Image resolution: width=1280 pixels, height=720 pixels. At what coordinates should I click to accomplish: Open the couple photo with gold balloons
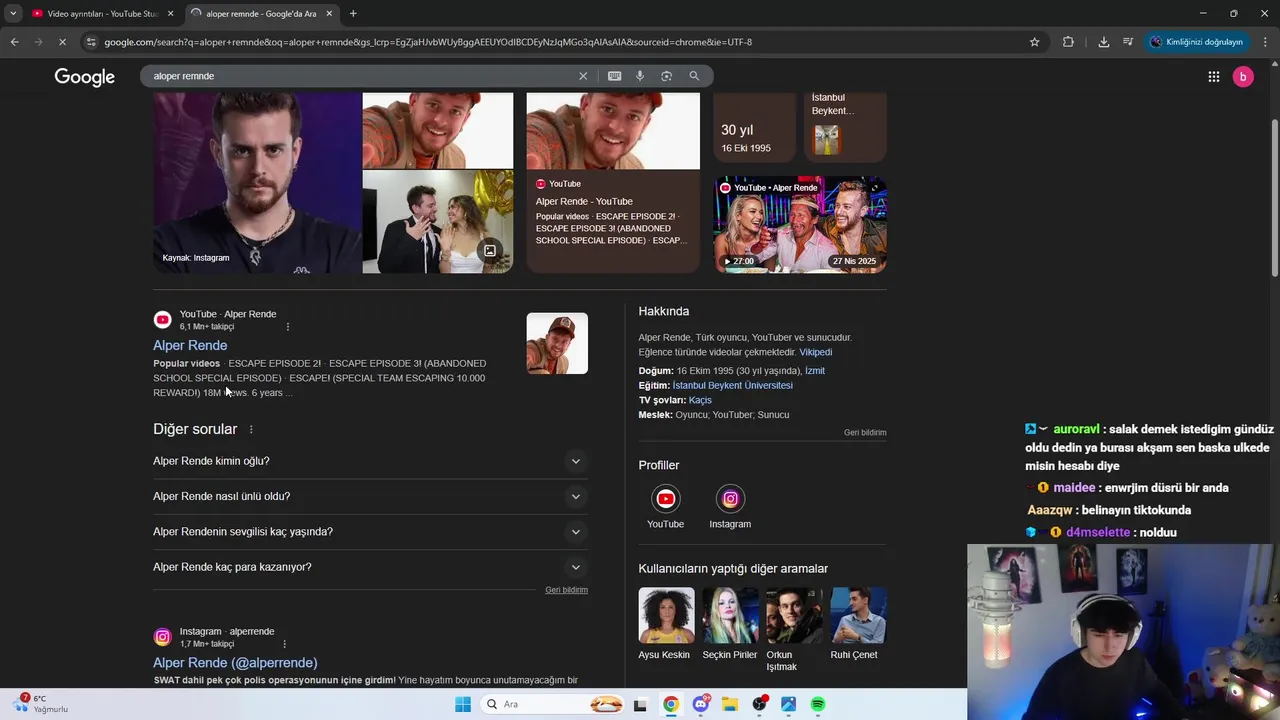[x=437, y=222]
